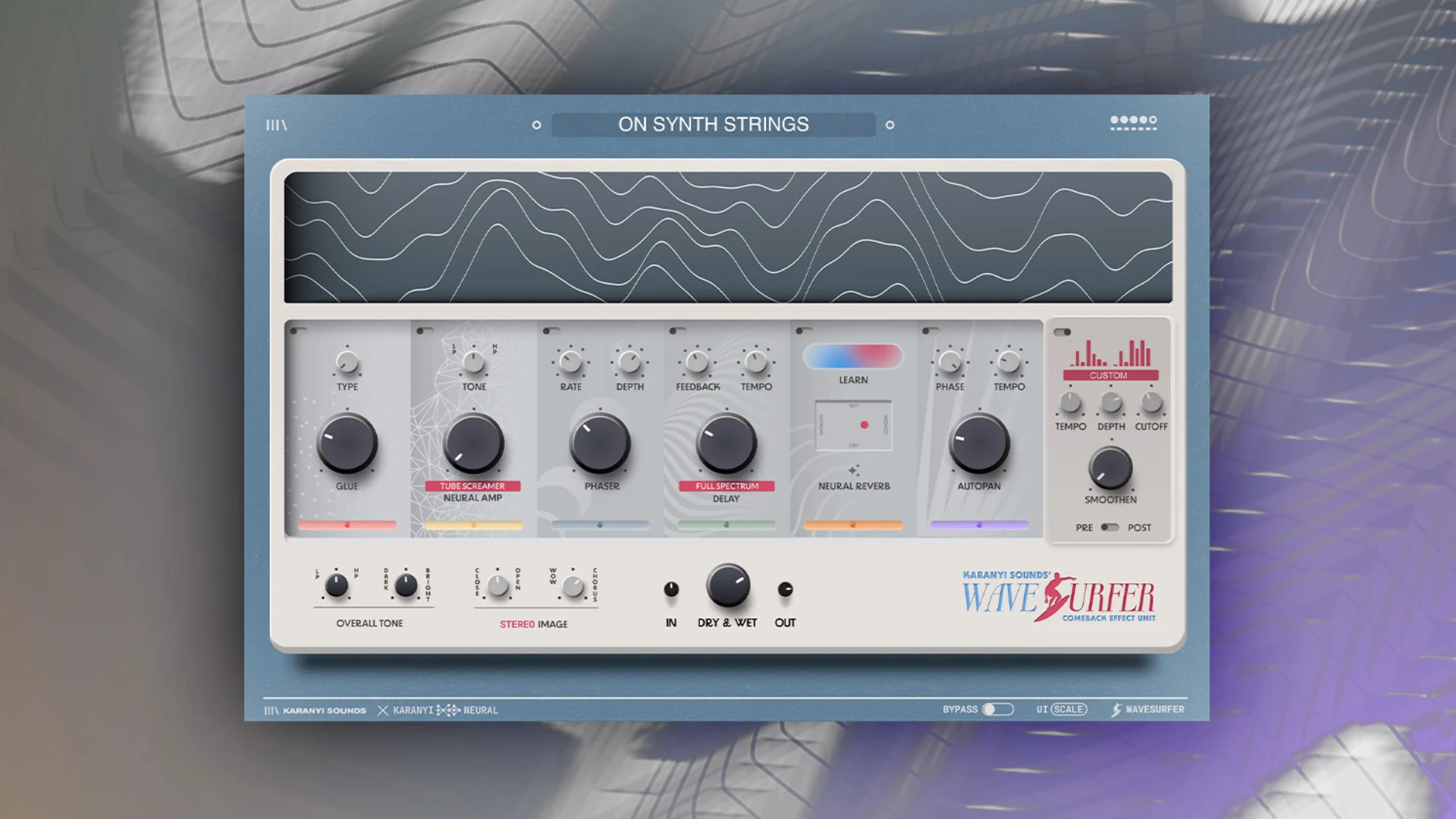Go to previous preset using left circle button
1456x819 pixels.
click(536, 125)
